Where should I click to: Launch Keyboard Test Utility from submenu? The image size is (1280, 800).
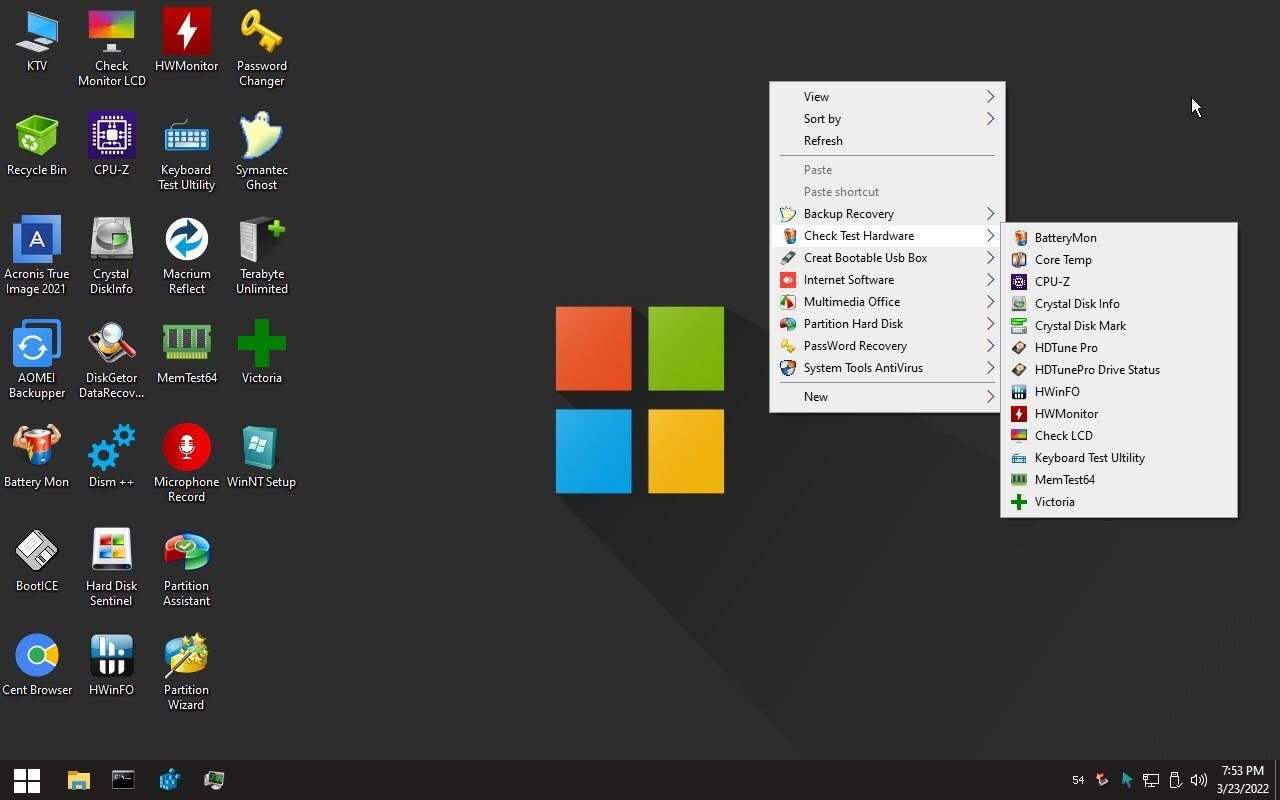tap(1119, 458)
